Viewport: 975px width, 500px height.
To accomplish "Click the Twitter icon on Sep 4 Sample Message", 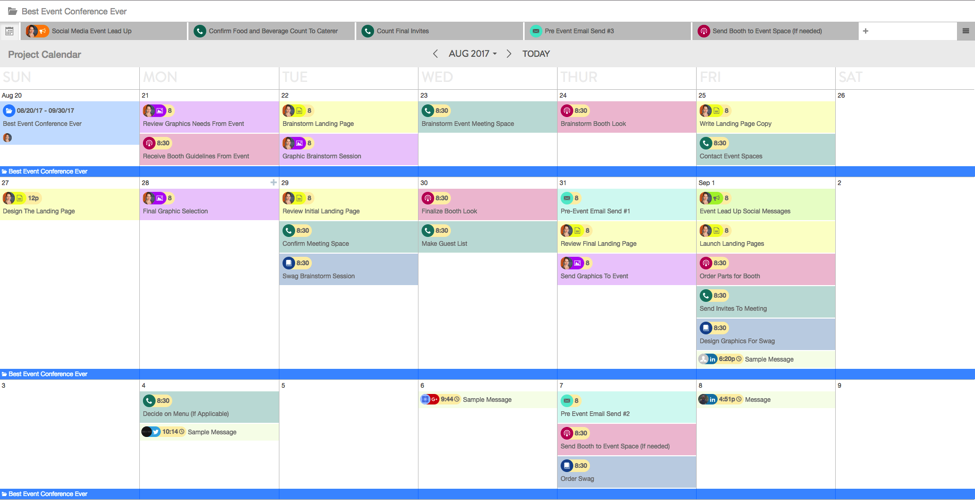I will [x=155, y=432].
